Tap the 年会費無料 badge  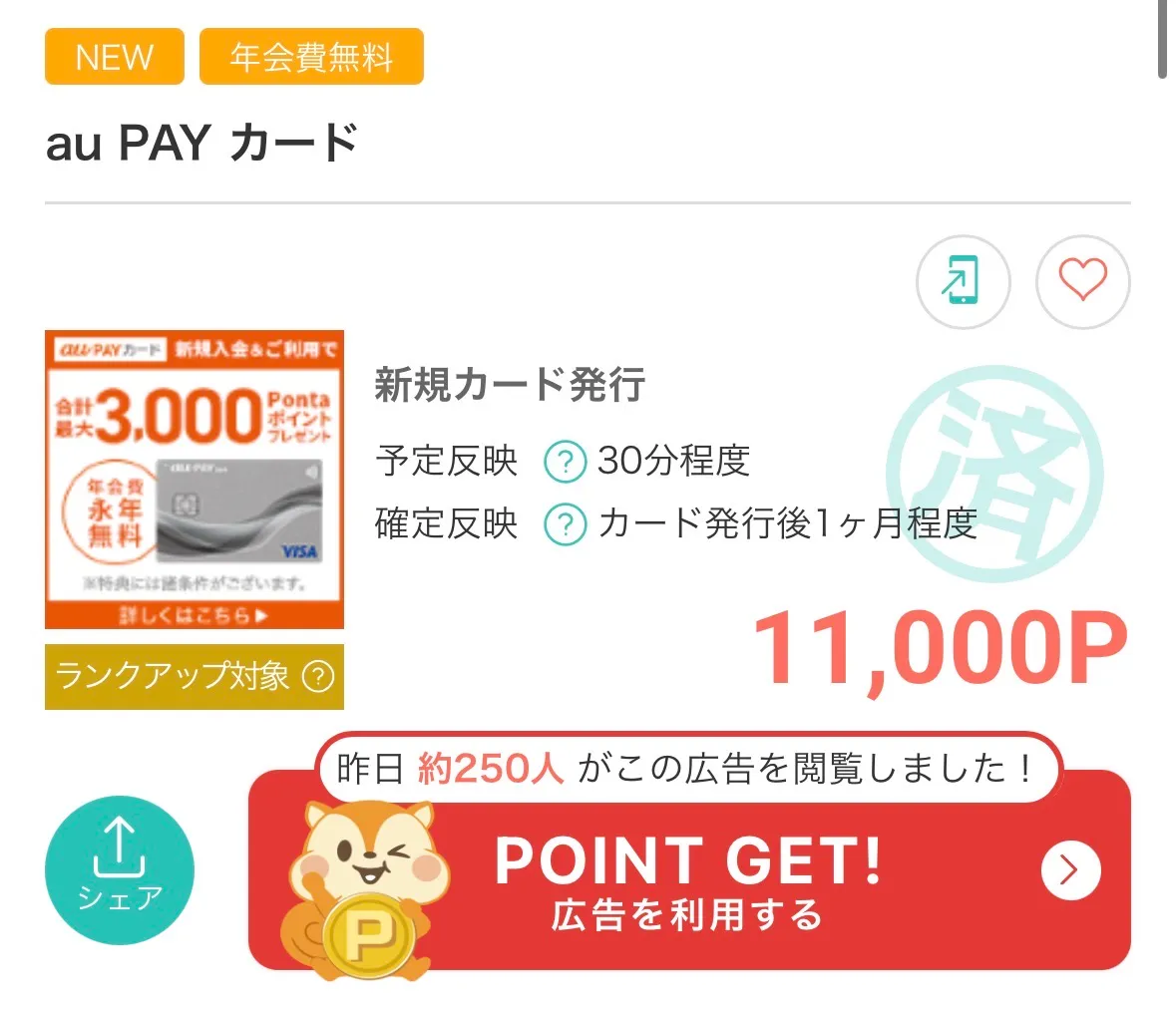tap(311, 57)
